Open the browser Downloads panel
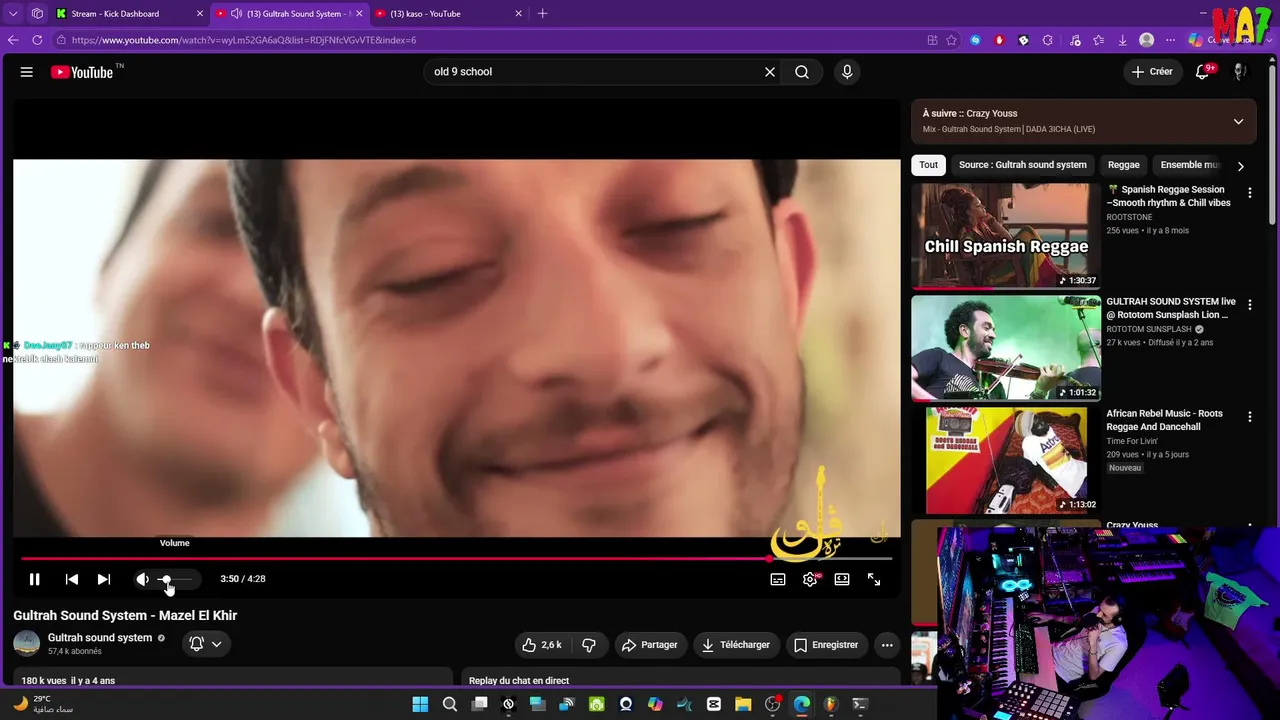Screen dimensions: 1280x720 coord(1122,40)
